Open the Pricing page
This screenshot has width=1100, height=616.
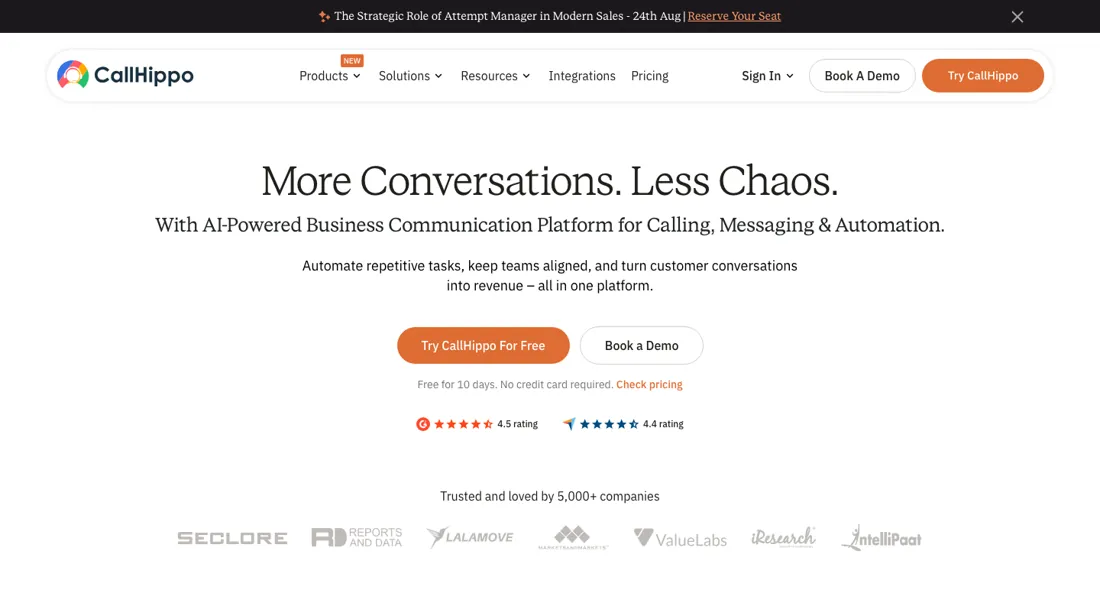[650, 76]
